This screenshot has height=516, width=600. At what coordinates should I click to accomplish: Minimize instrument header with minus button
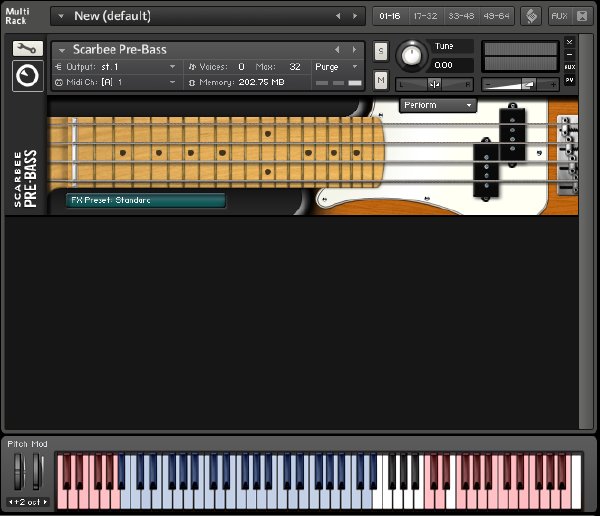coord(569,55)
